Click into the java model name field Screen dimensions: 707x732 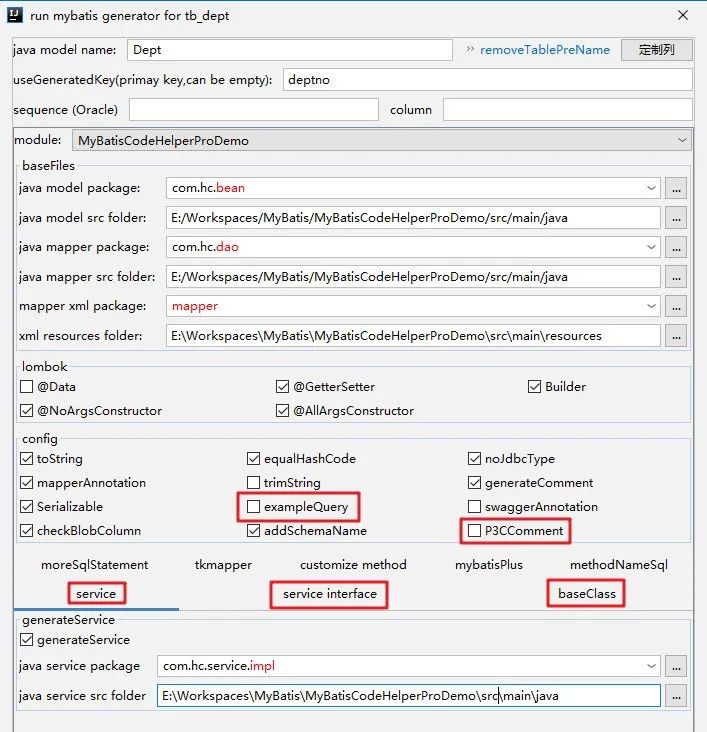pyautogui.click(x=290, y=50)
